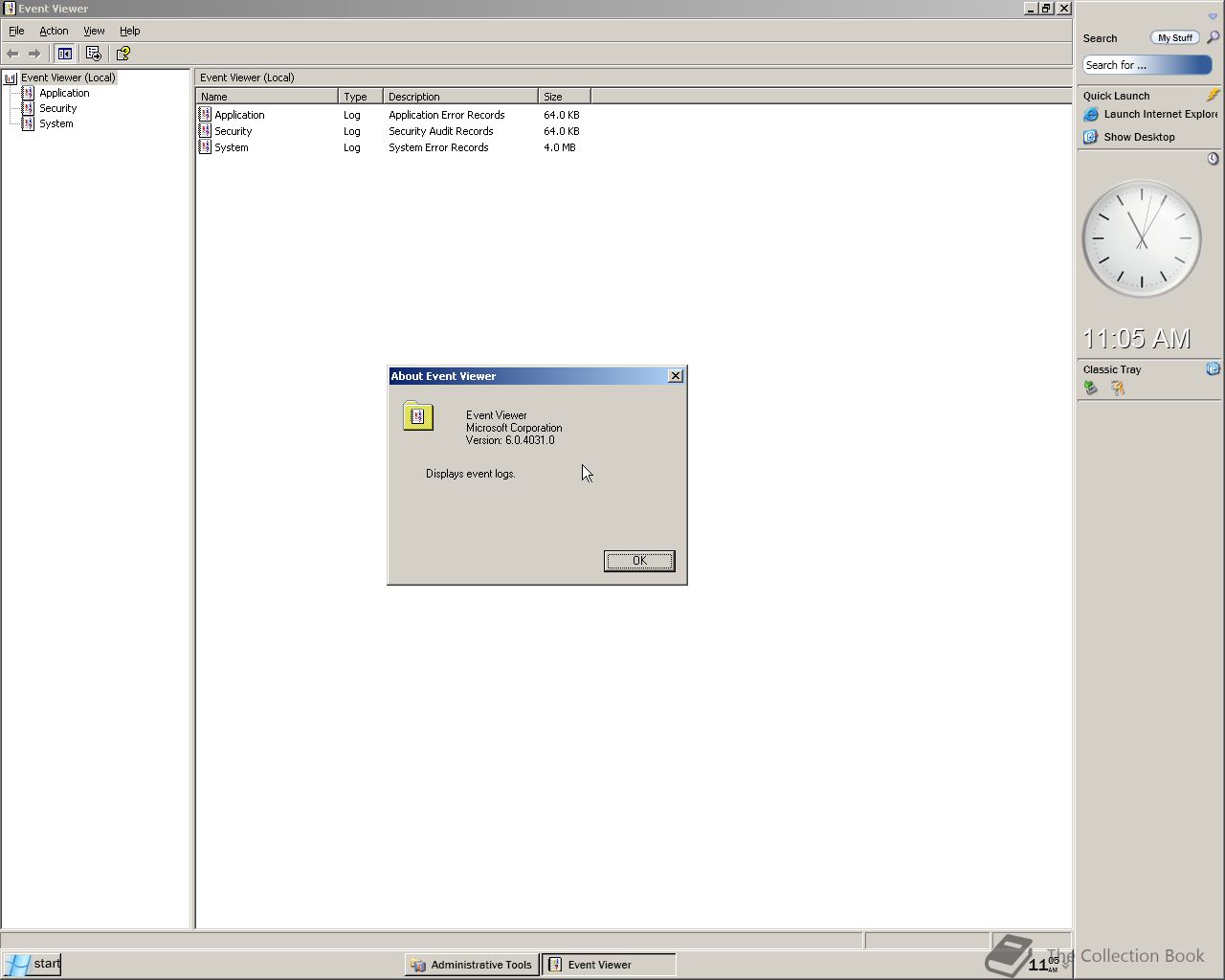Click the Forward arrow toolbar icon
Screen dimensions: 1225x980
click(34, 54)
